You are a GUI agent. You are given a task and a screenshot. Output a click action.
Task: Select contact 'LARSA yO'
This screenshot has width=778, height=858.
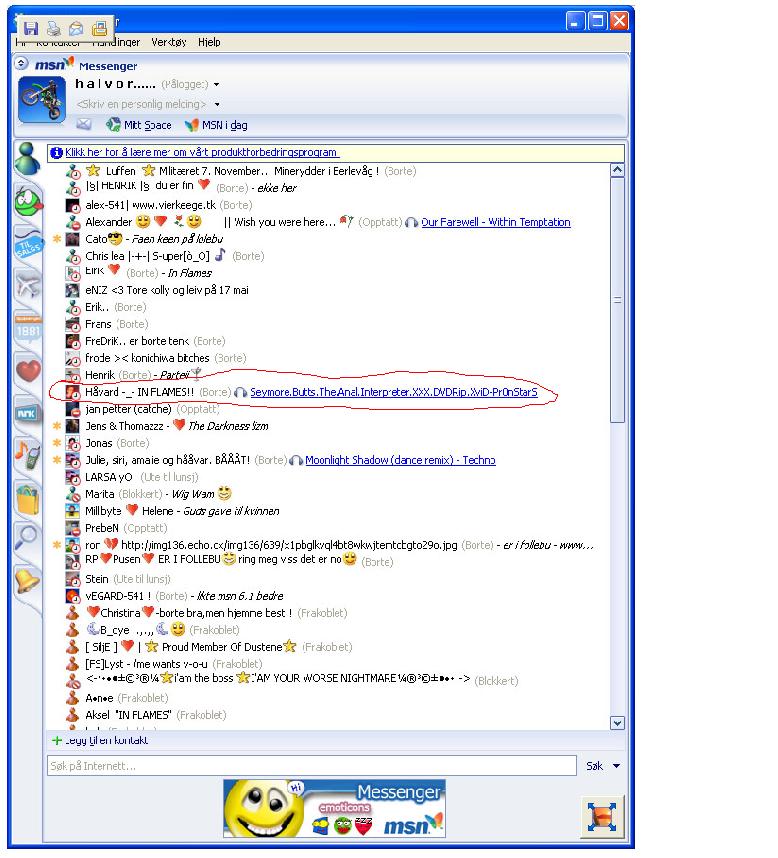[132, 477]
